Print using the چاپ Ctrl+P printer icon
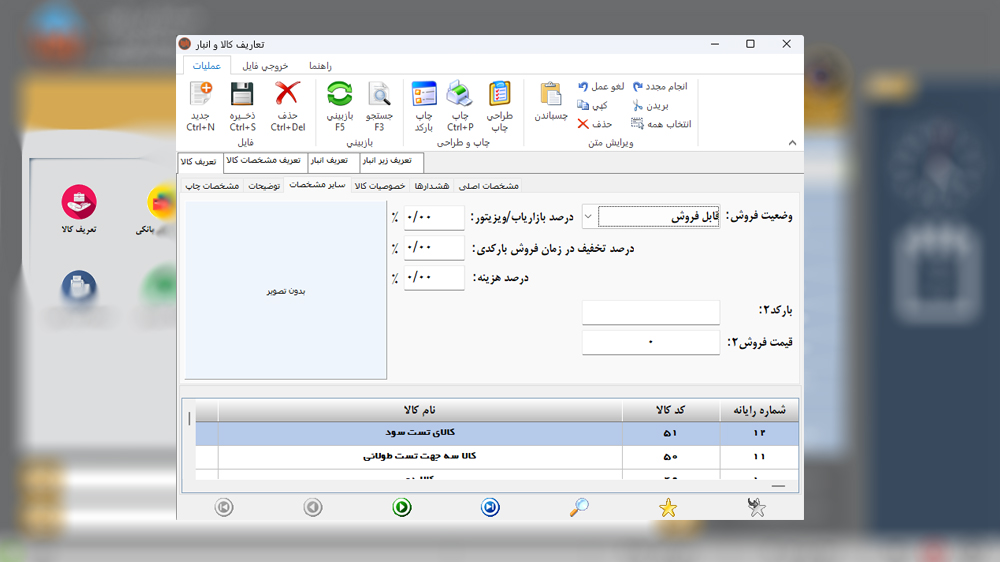Screen dimensions: 1000x562 [460, 96]
